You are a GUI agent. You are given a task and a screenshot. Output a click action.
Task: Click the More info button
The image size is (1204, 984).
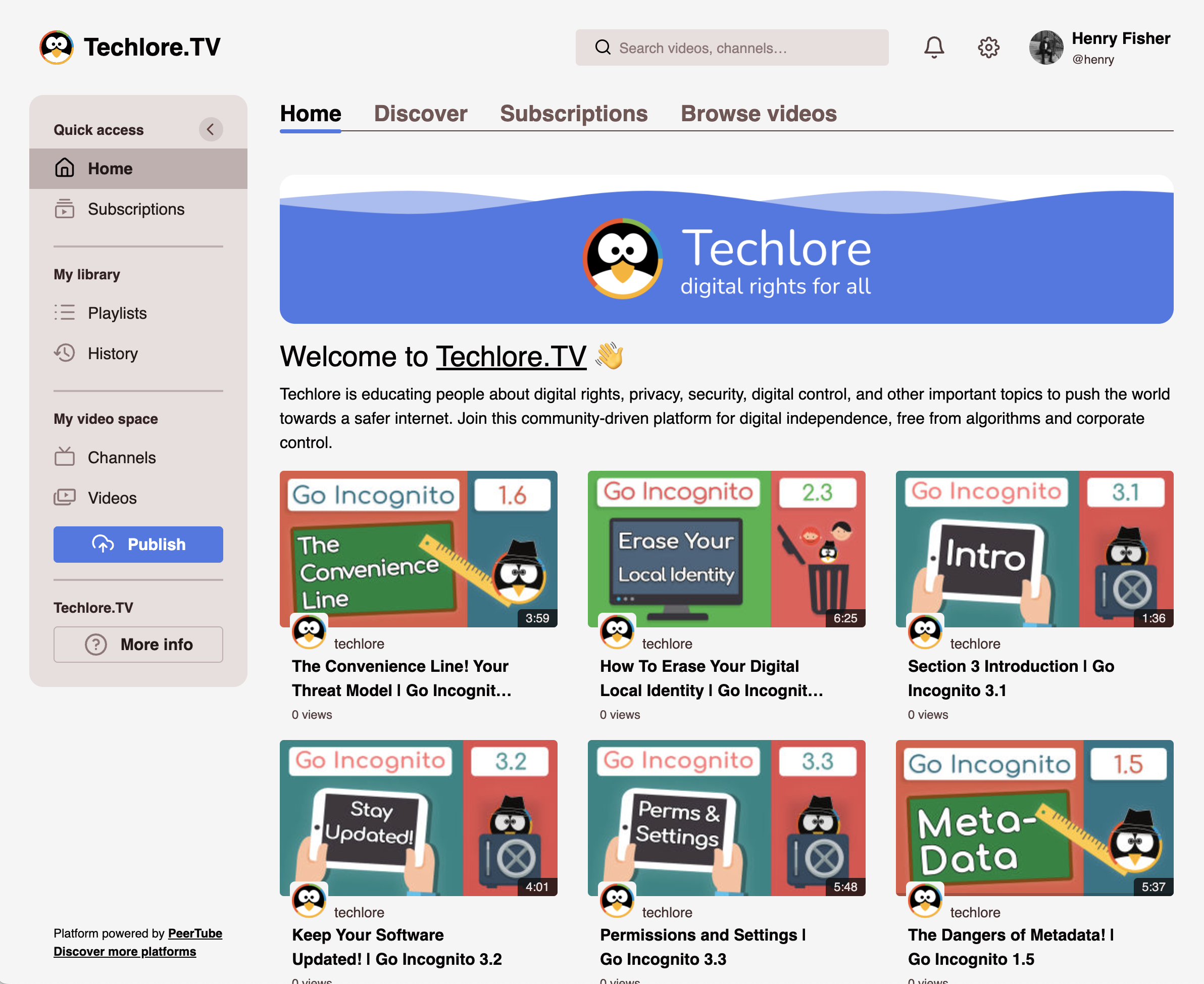[x=138, y=645]
